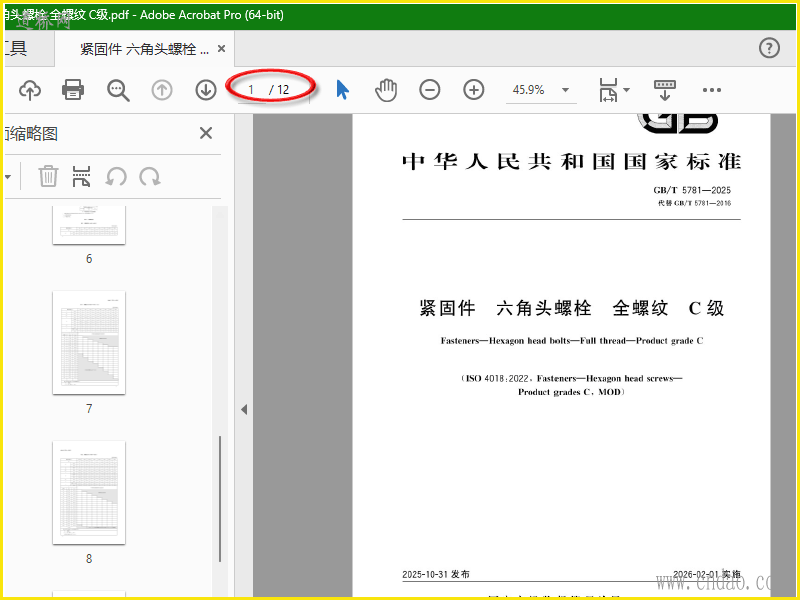The image size is (800, 600).
Task: Go to previous page arrow
Action: pos(162,90)
